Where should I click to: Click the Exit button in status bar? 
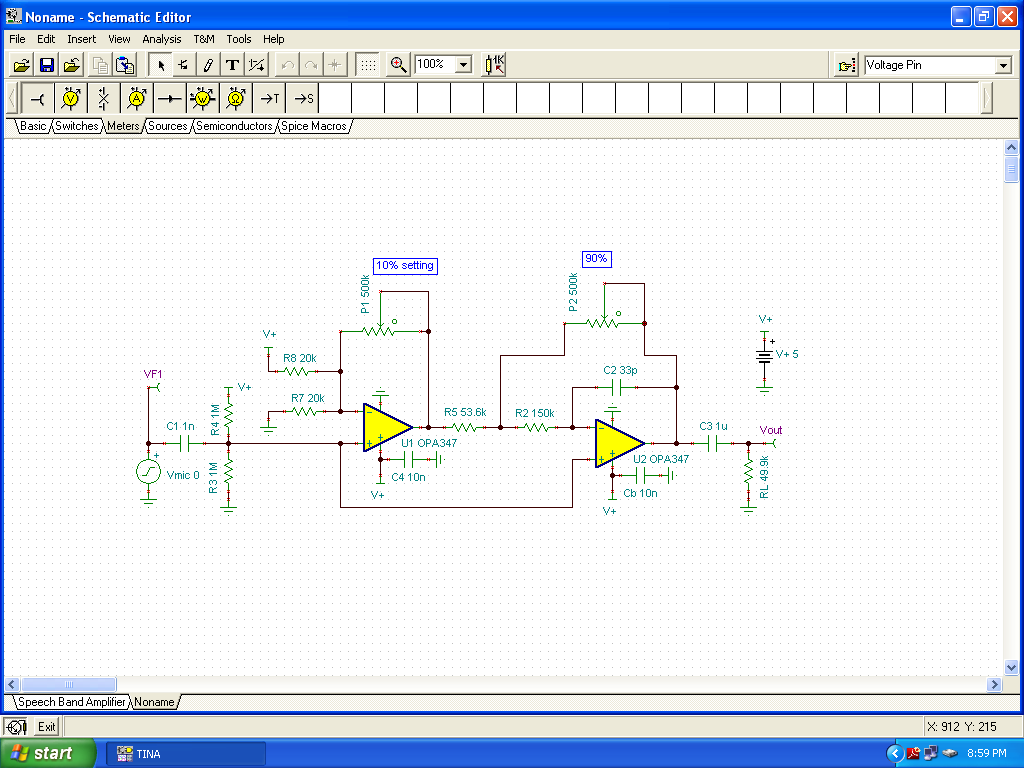tap(46, 727)
